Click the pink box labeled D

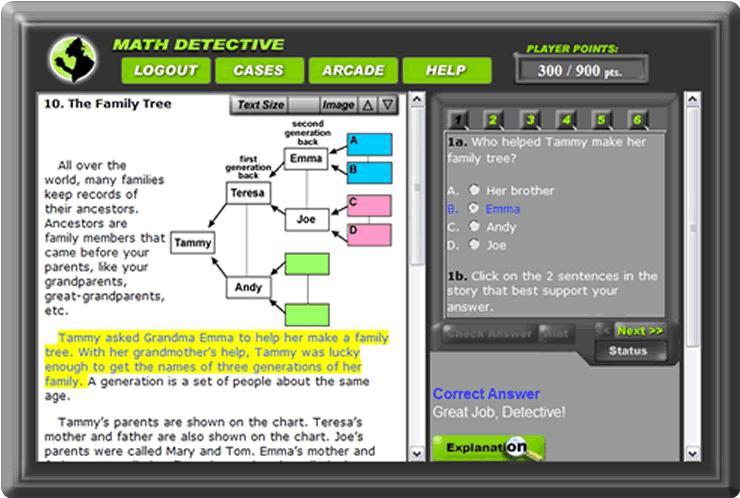point(370,235)
